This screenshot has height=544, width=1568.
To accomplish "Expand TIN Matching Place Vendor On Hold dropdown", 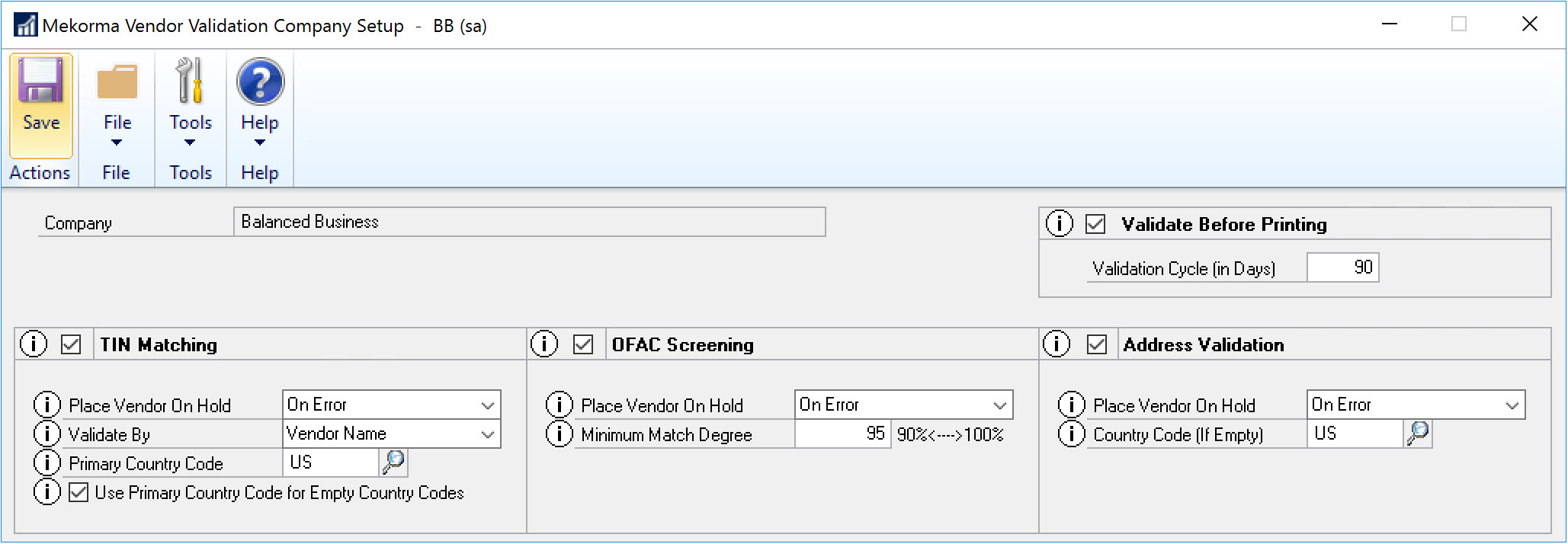I will (x=488, y=405).
